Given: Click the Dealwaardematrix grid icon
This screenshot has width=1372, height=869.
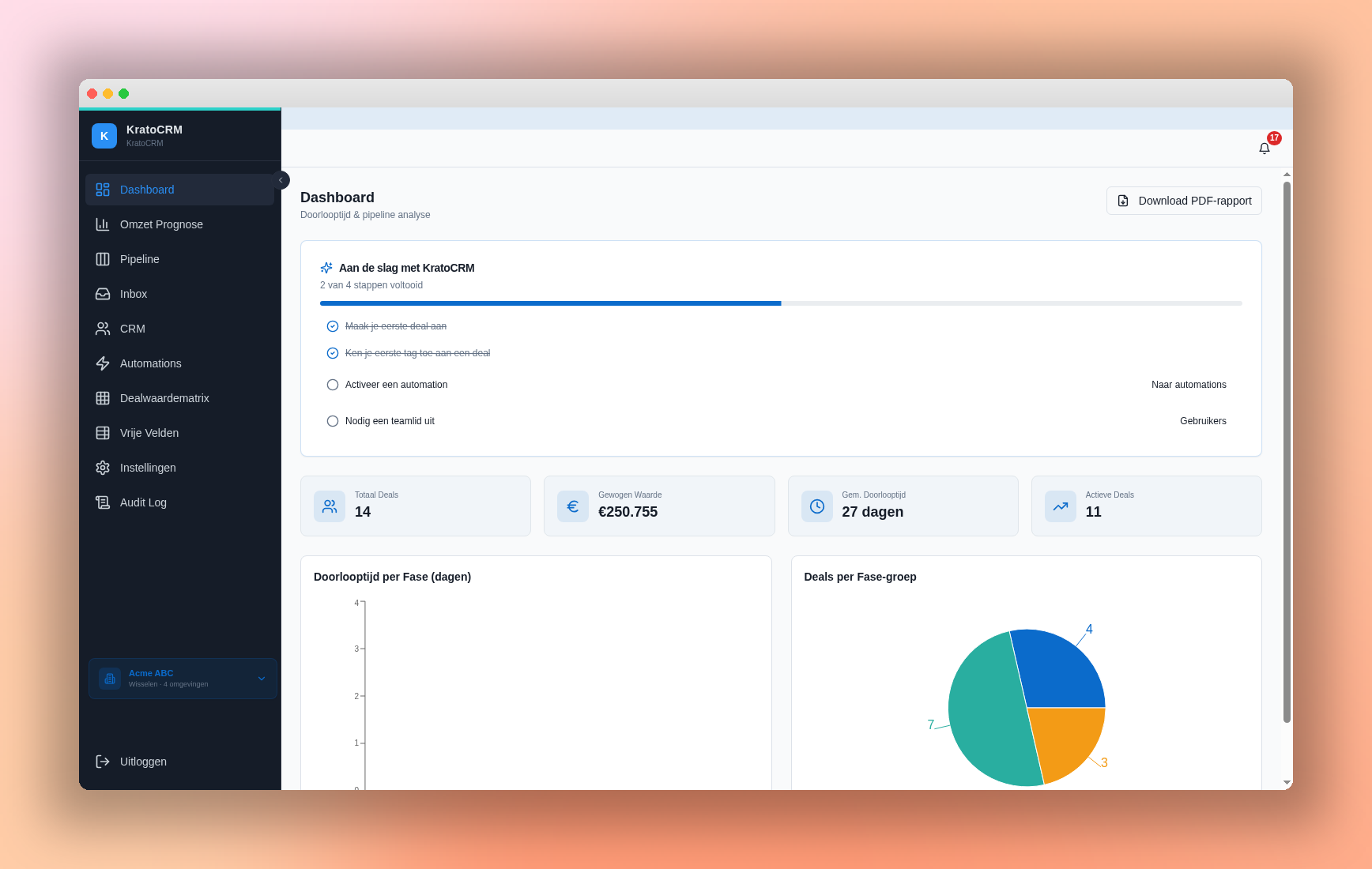Looking at the screenshot, I should click(x=103, y=398).
